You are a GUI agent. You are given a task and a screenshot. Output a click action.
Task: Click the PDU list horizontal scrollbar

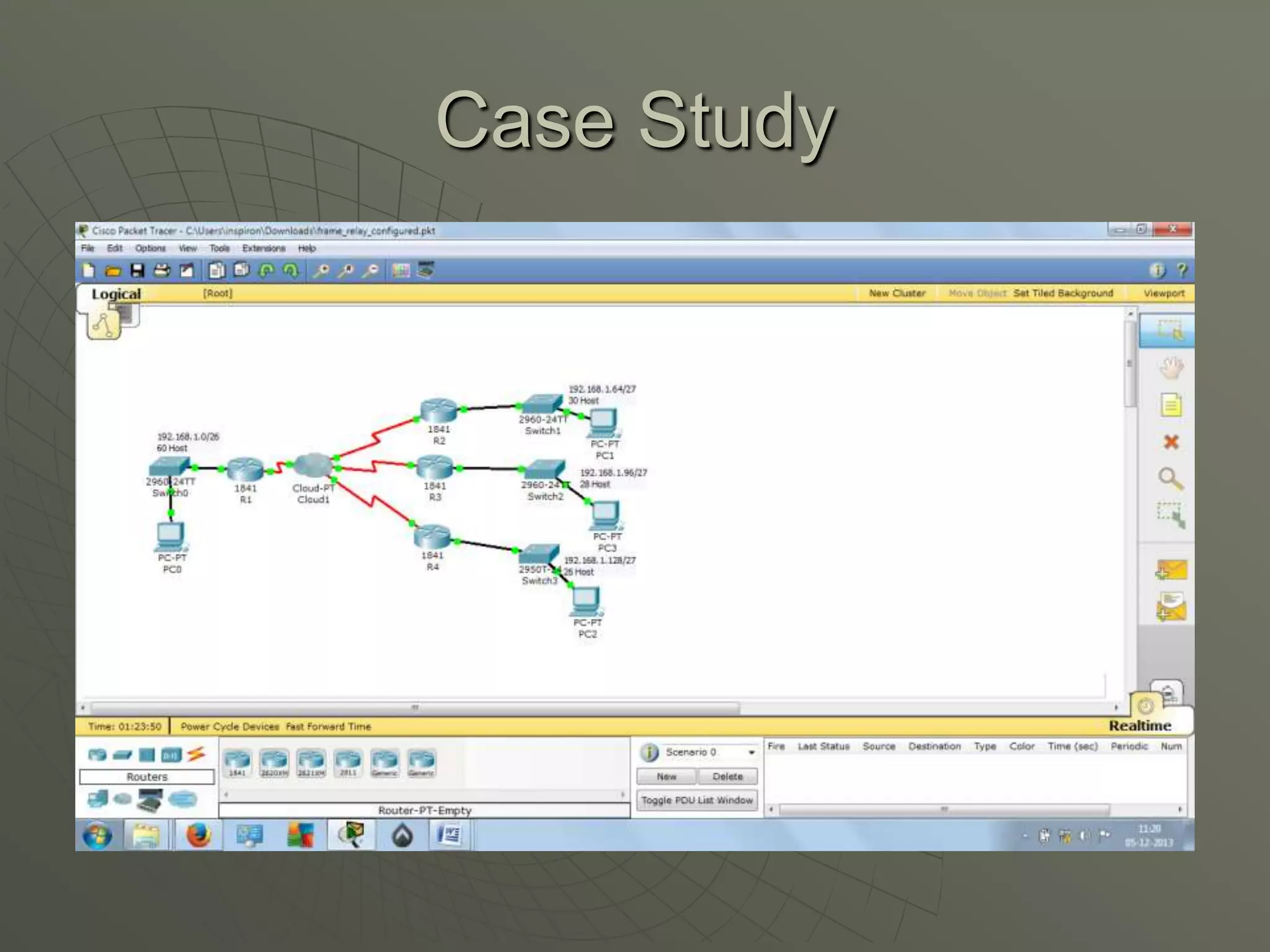coord(944,809)
